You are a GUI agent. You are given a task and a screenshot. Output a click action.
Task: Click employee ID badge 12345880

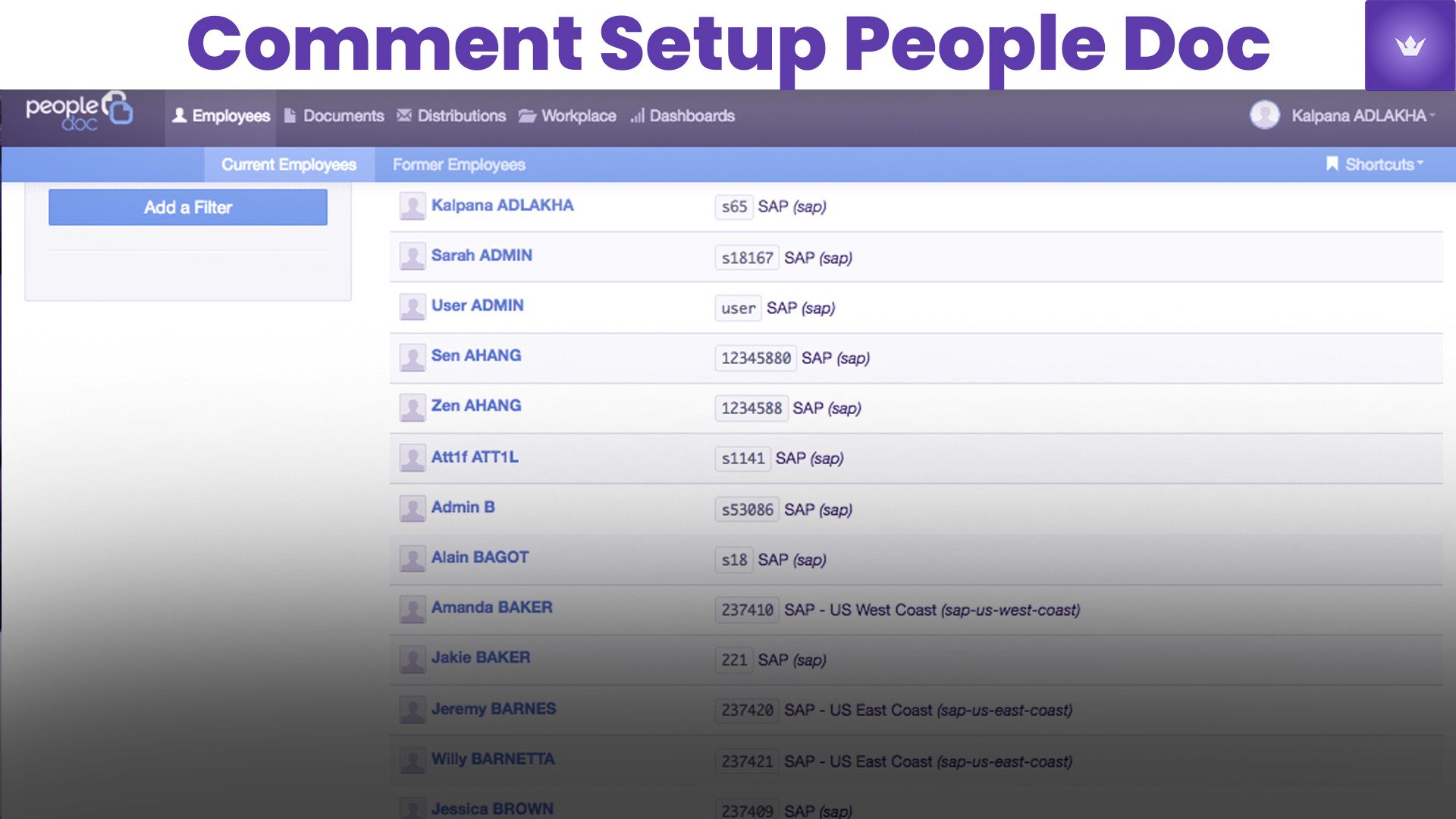(x=755, y=358)
